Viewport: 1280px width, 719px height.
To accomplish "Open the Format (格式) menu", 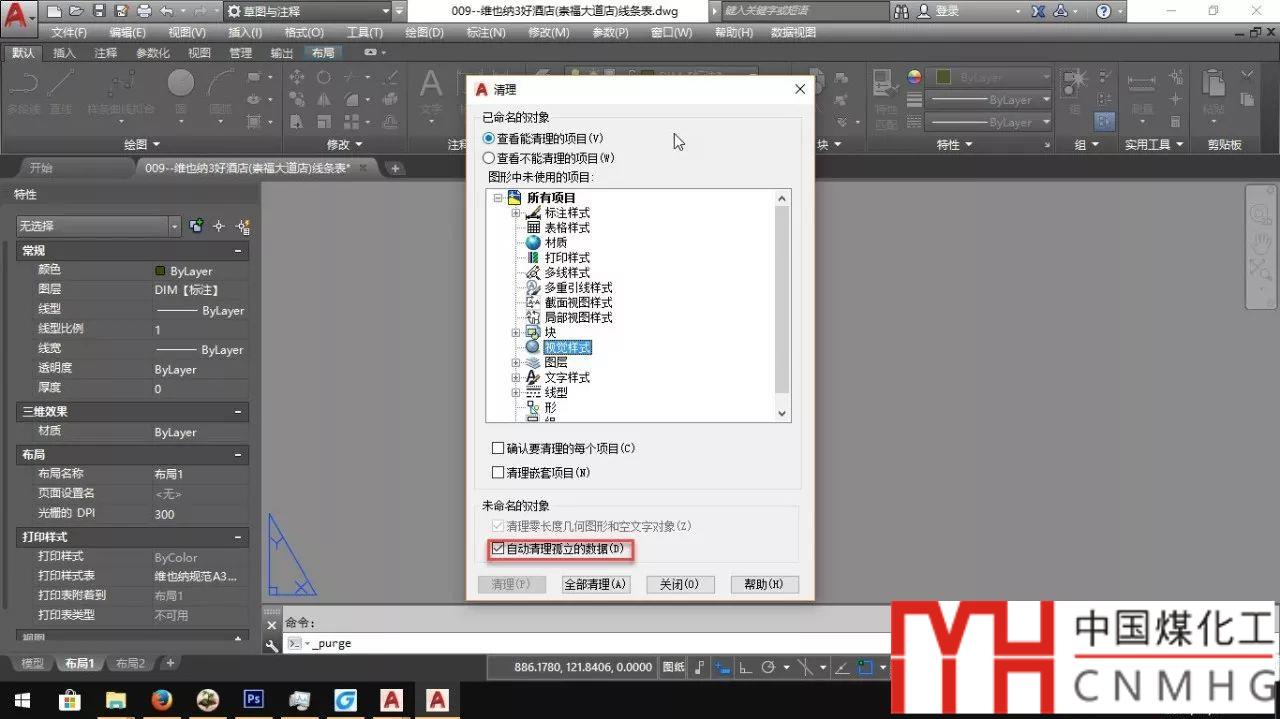I will click(303, 32).
